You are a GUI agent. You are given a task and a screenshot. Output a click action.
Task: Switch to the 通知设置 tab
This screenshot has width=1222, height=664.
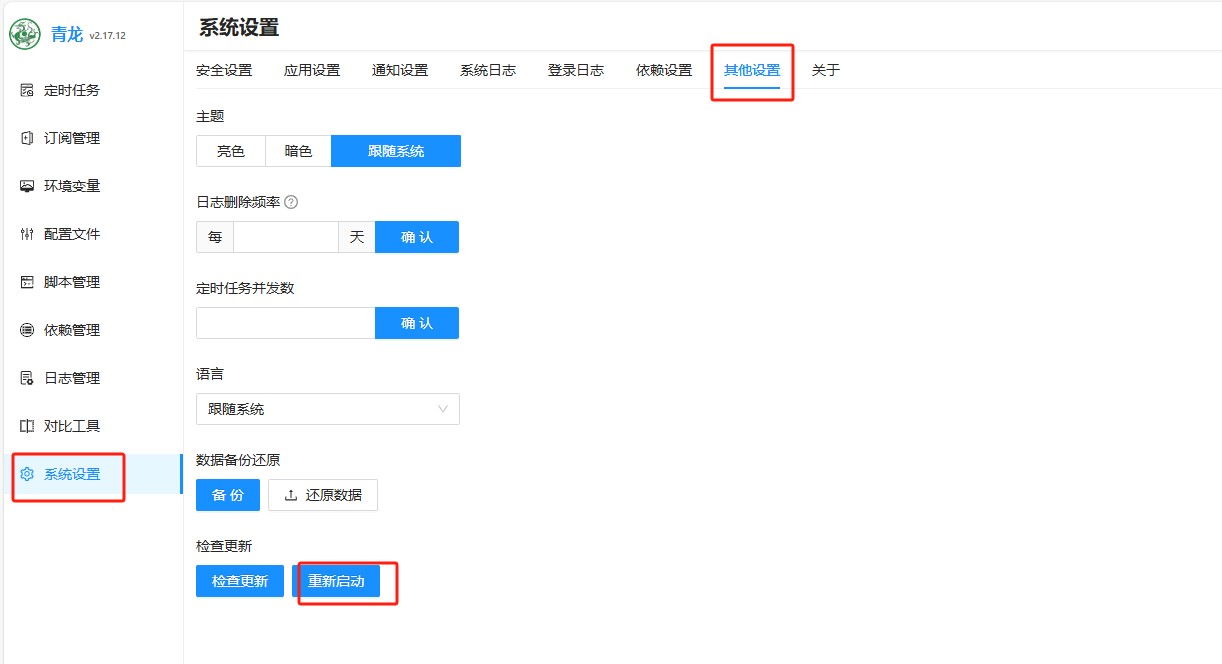point(400,70)
